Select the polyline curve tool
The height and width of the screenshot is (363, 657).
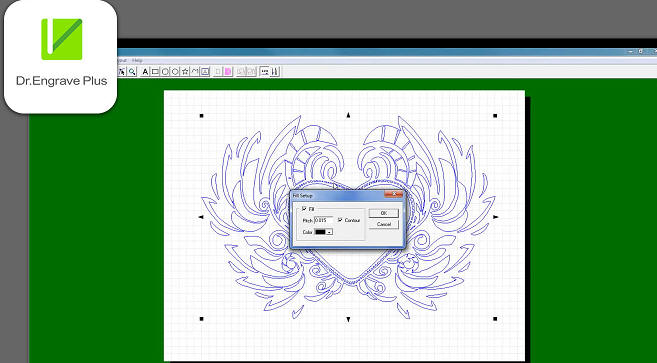coord(195,72)
